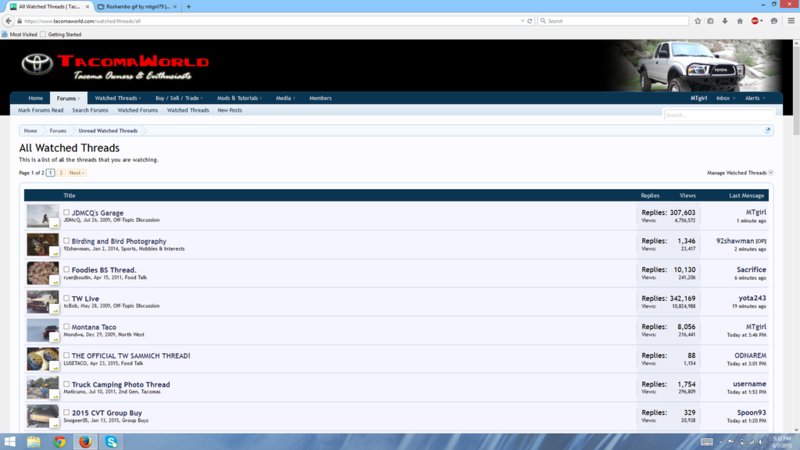Close the All Watched Threads tab
The image size is (800, 450).
(87, 7)
